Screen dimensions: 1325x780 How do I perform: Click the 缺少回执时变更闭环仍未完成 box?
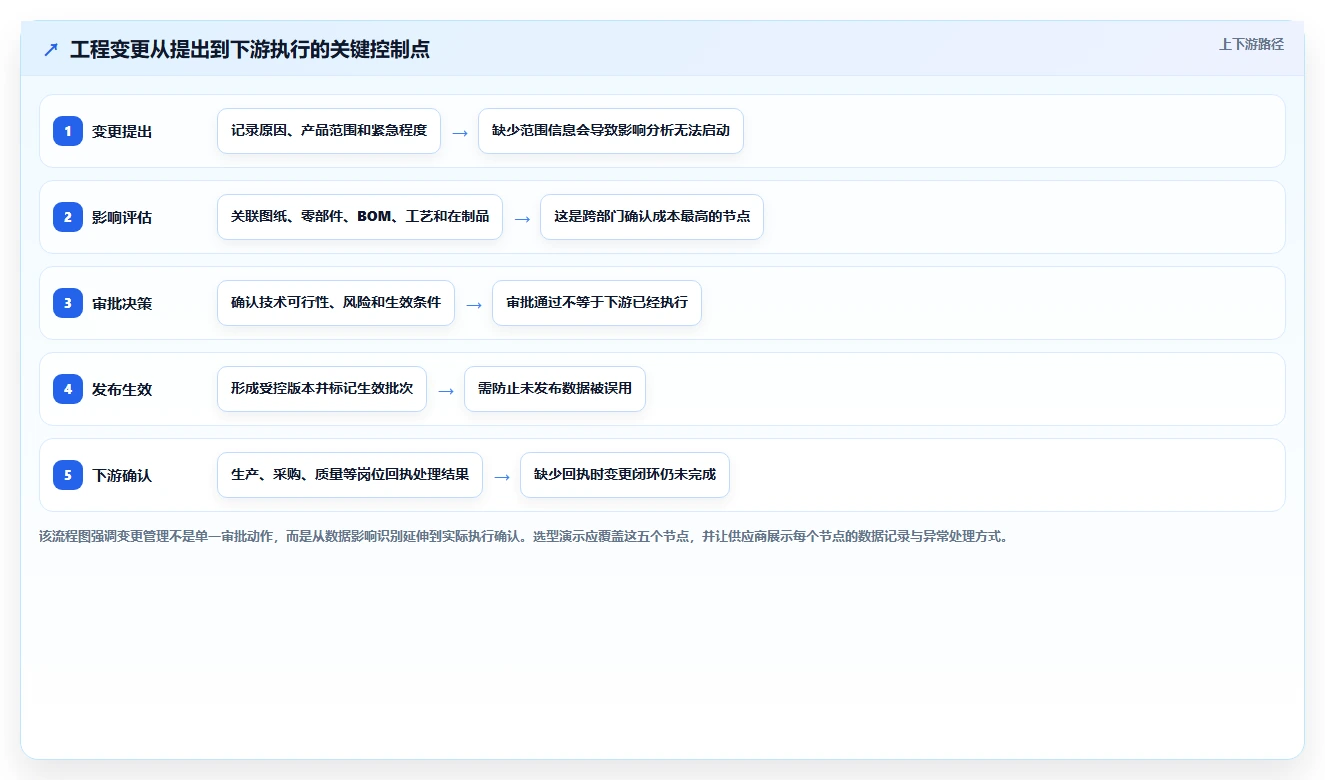click(x=625, y=475)
